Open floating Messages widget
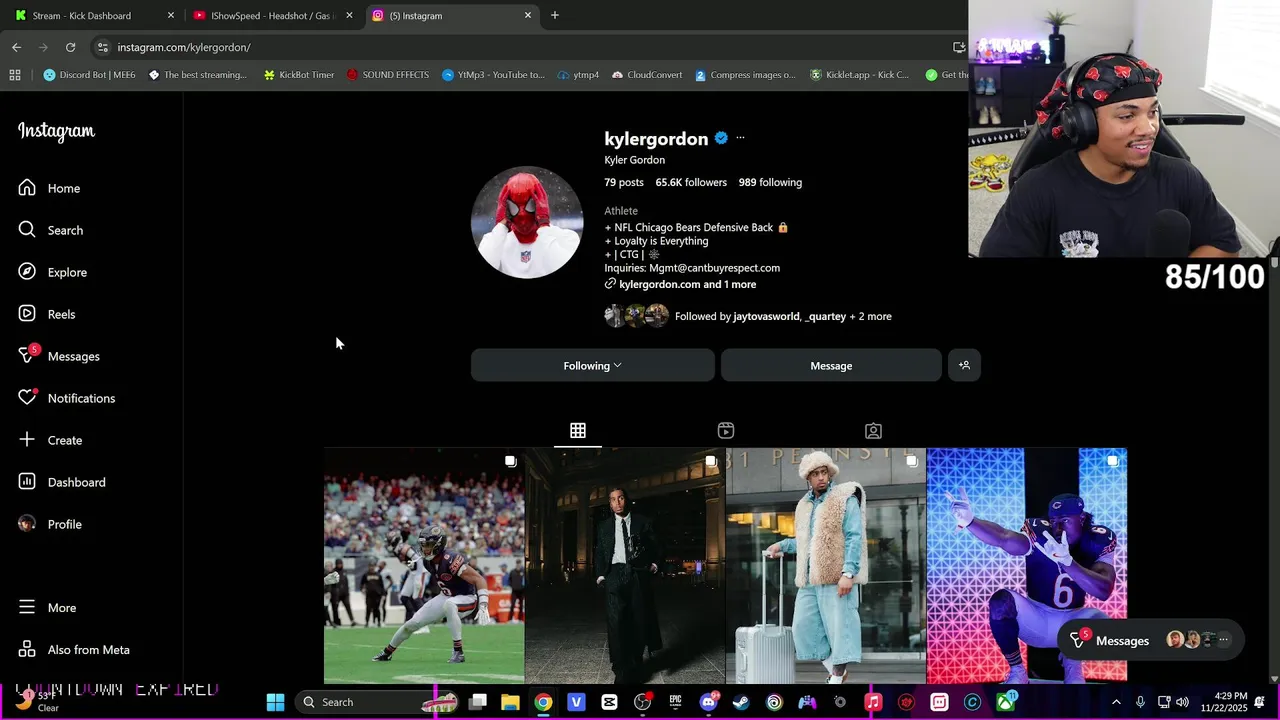This screenshot has height=720, width=1280. 1150,640
